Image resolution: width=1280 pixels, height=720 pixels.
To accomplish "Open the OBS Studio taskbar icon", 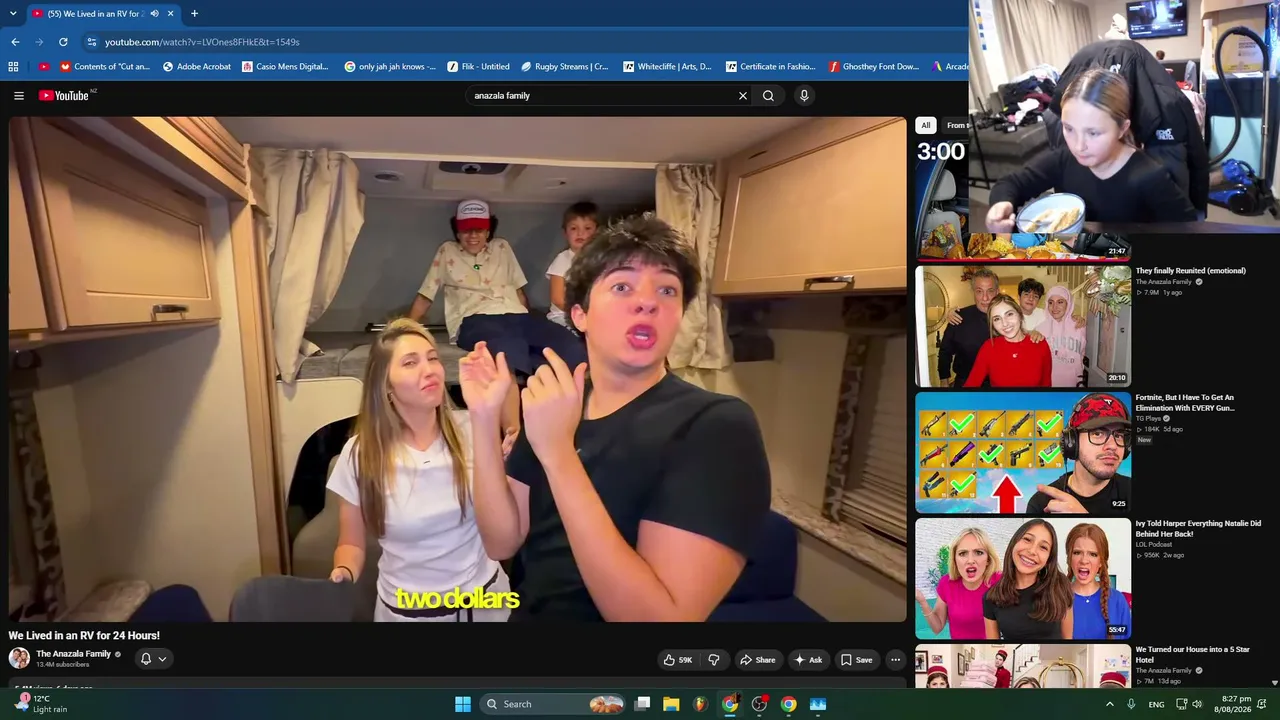I will [759, 704].
